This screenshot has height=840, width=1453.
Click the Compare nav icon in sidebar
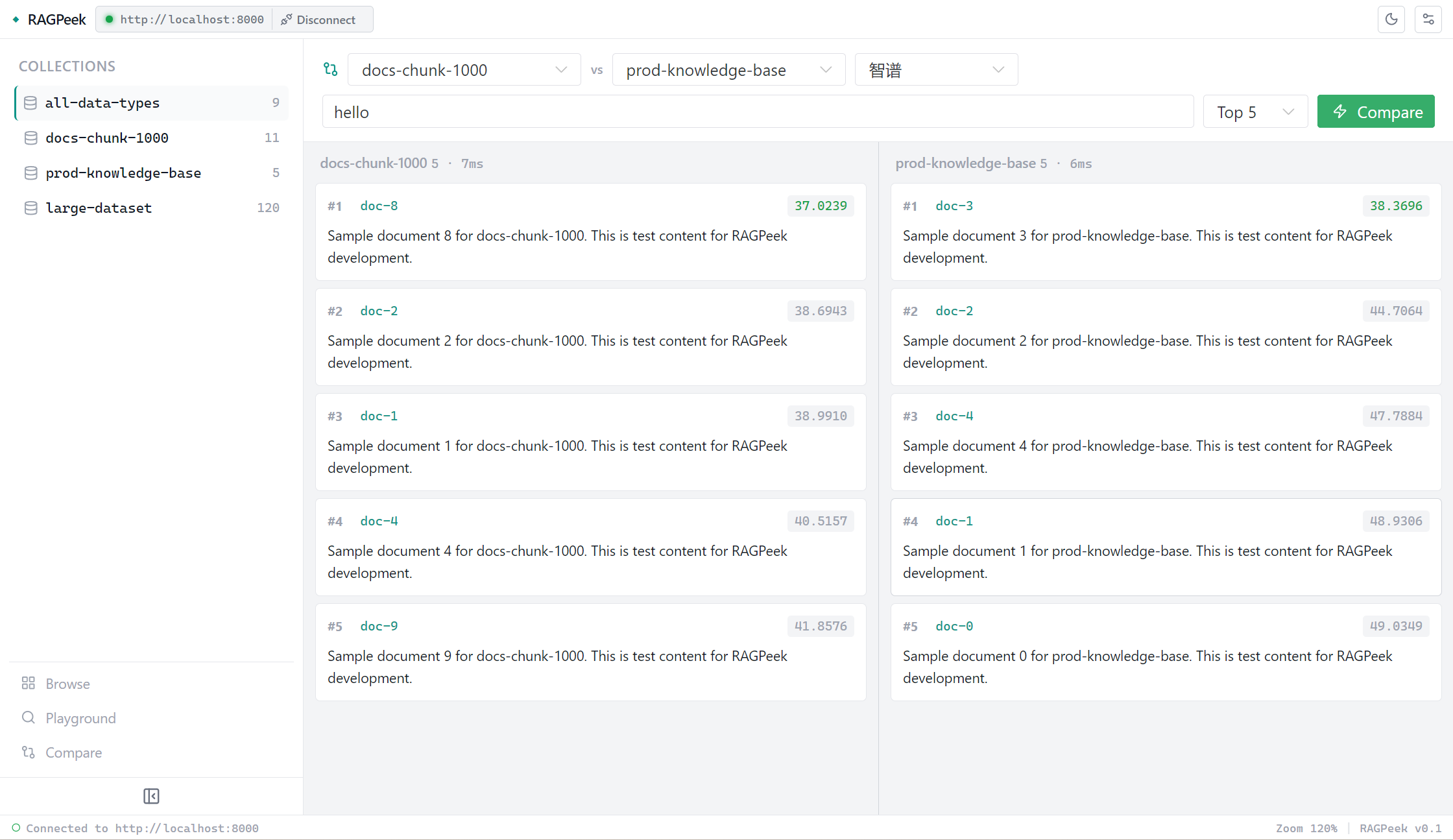tap(29, 752)
